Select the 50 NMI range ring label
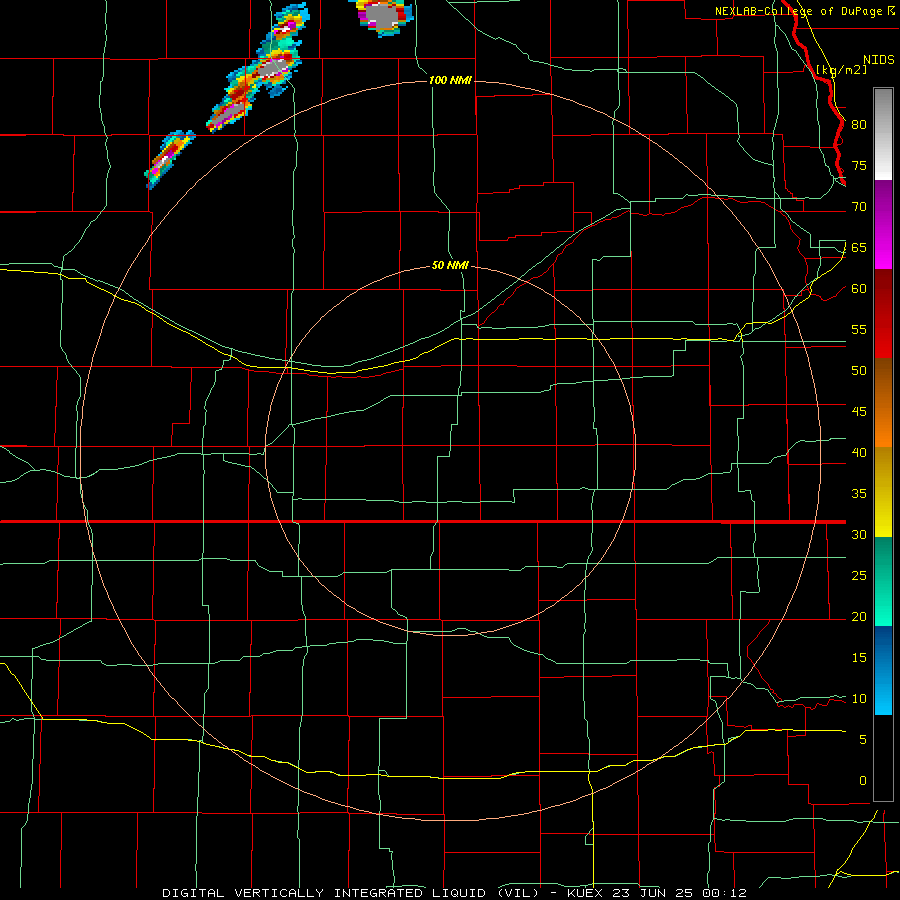Screen dimensions: 900x900 (x=450, y=265)
